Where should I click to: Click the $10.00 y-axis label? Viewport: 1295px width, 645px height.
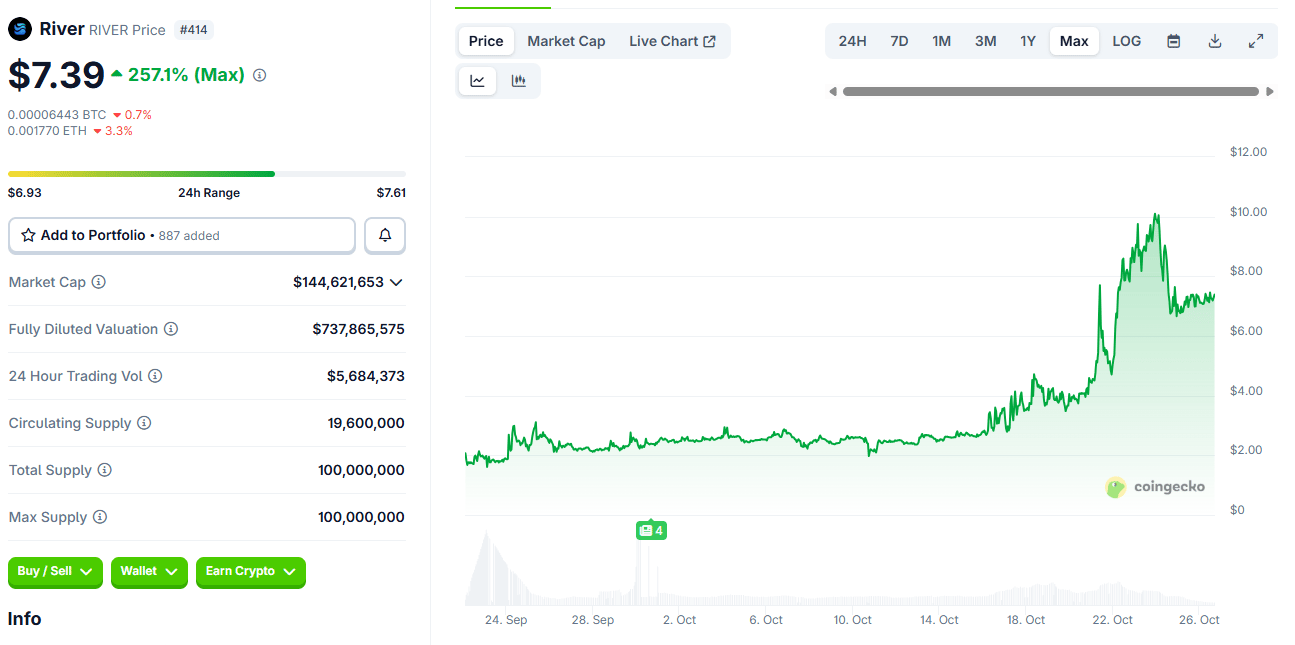(1249, 212)
